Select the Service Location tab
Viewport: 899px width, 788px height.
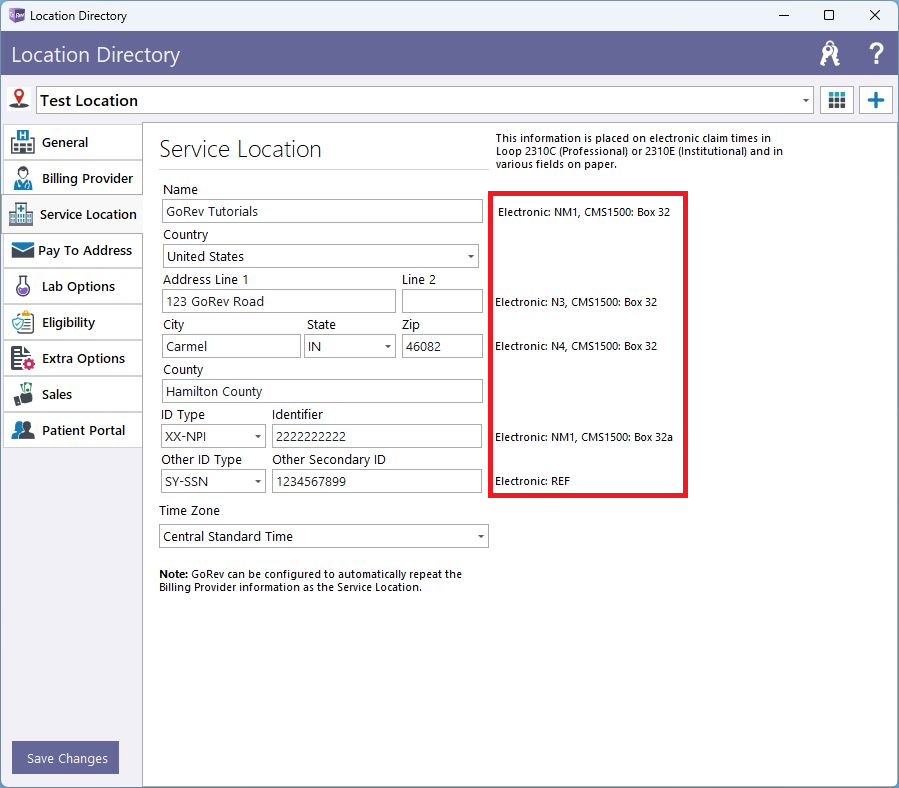73,214
